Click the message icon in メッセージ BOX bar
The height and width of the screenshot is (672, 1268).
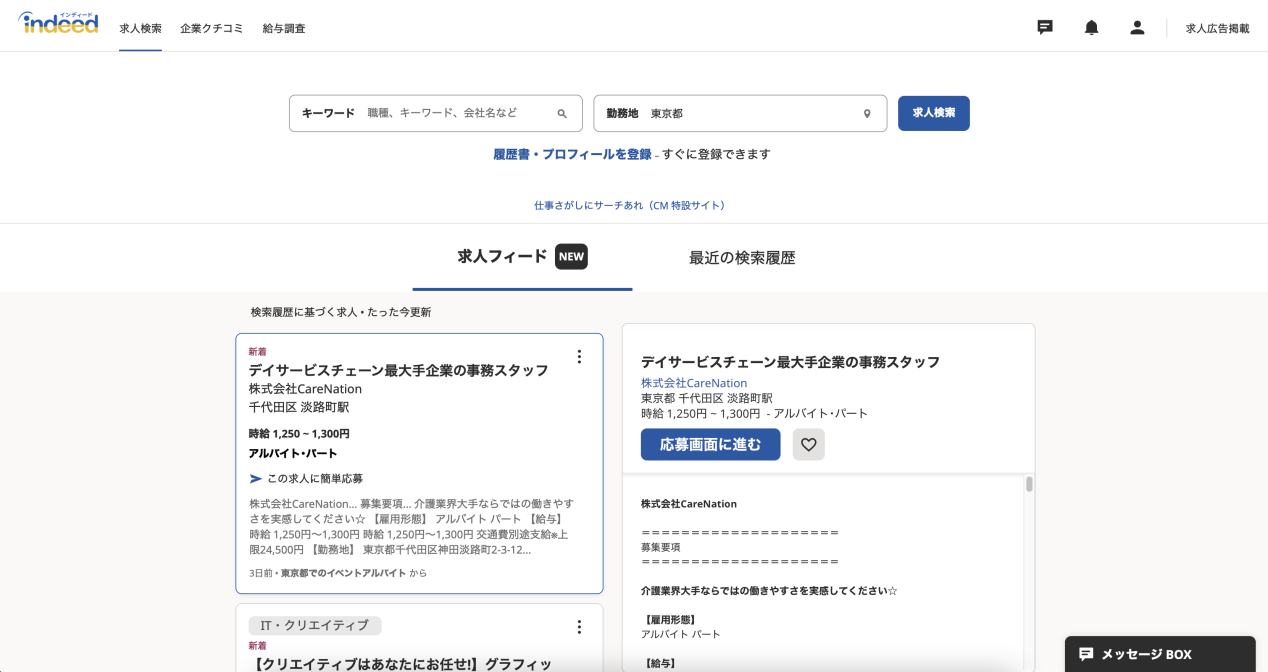tap(1086, 654)
